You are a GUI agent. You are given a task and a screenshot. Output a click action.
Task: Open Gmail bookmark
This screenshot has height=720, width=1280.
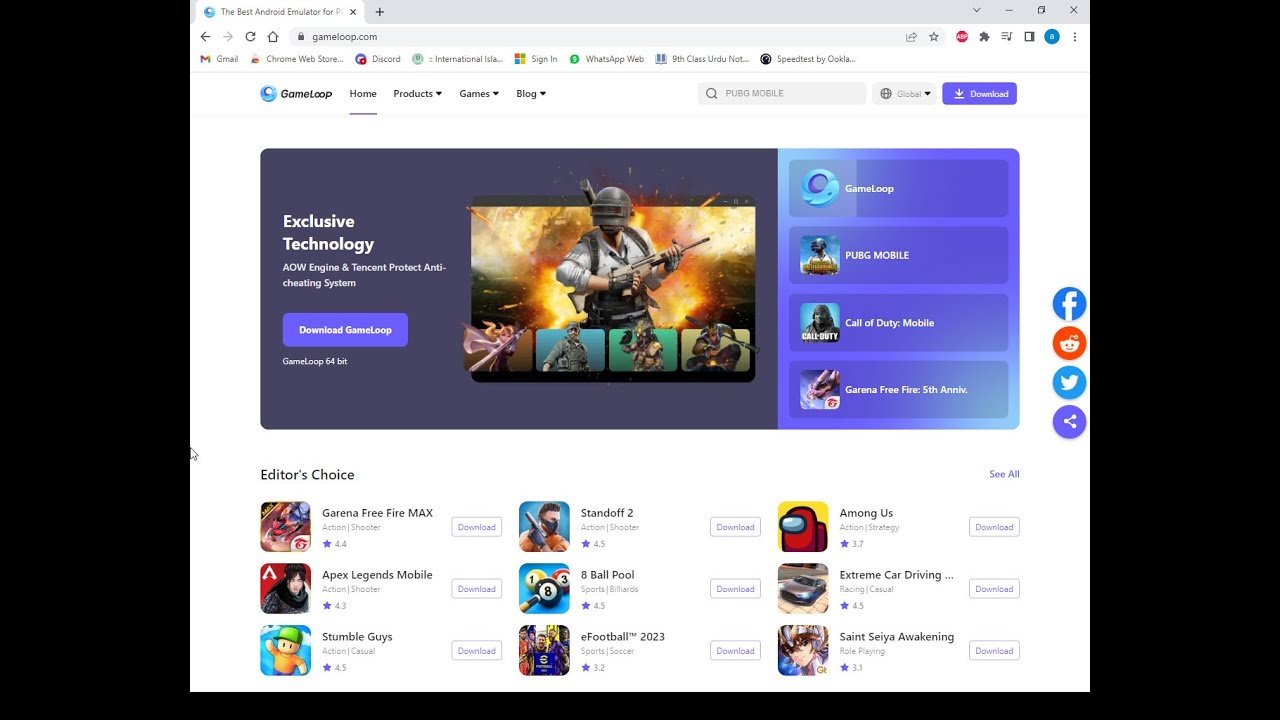(x=219, y=59)
